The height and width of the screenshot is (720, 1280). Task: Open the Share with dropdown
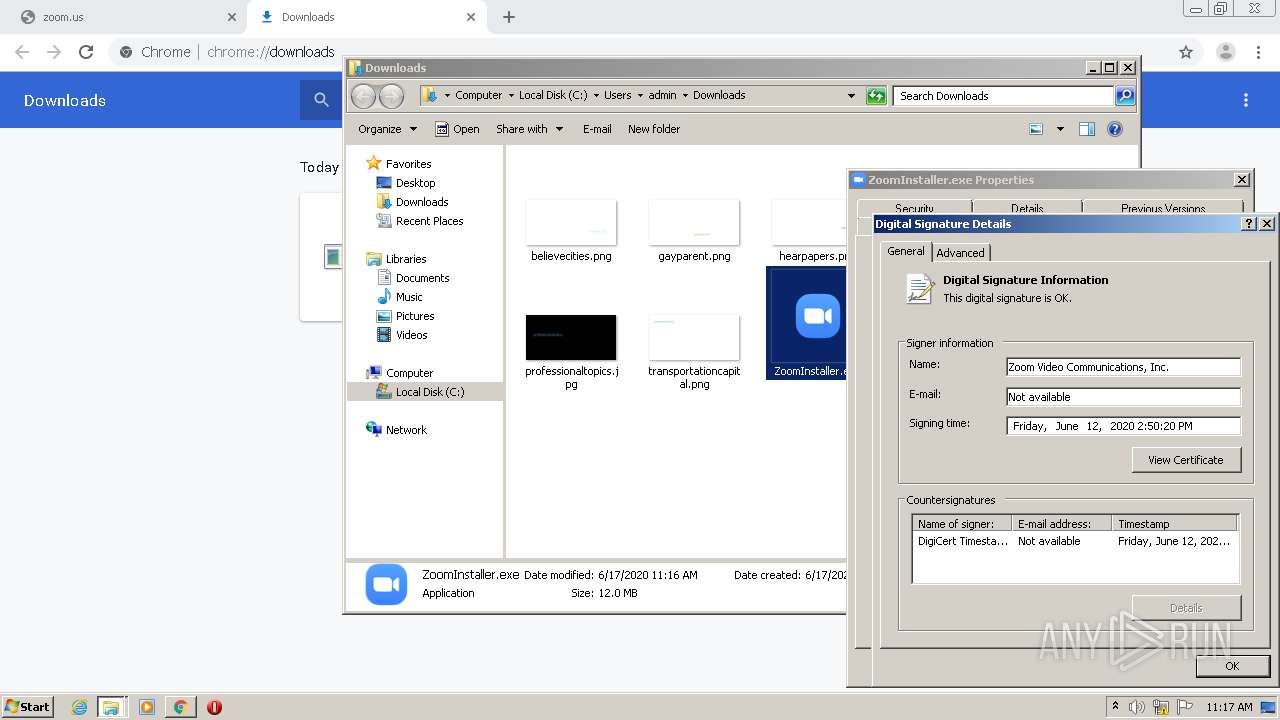tap(529, 129)
